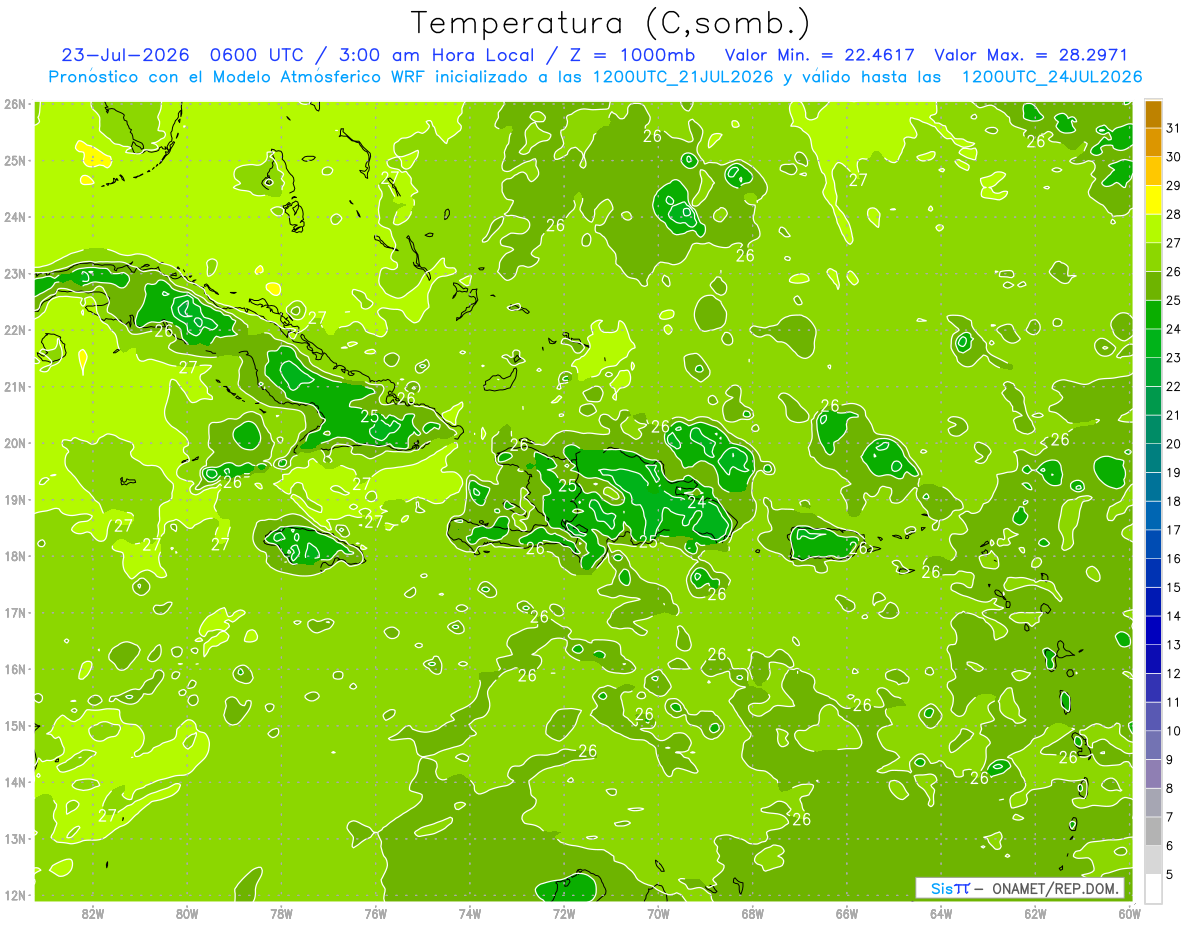
Task: Click the white legend swatch below 5
Action: (1153, 888)
